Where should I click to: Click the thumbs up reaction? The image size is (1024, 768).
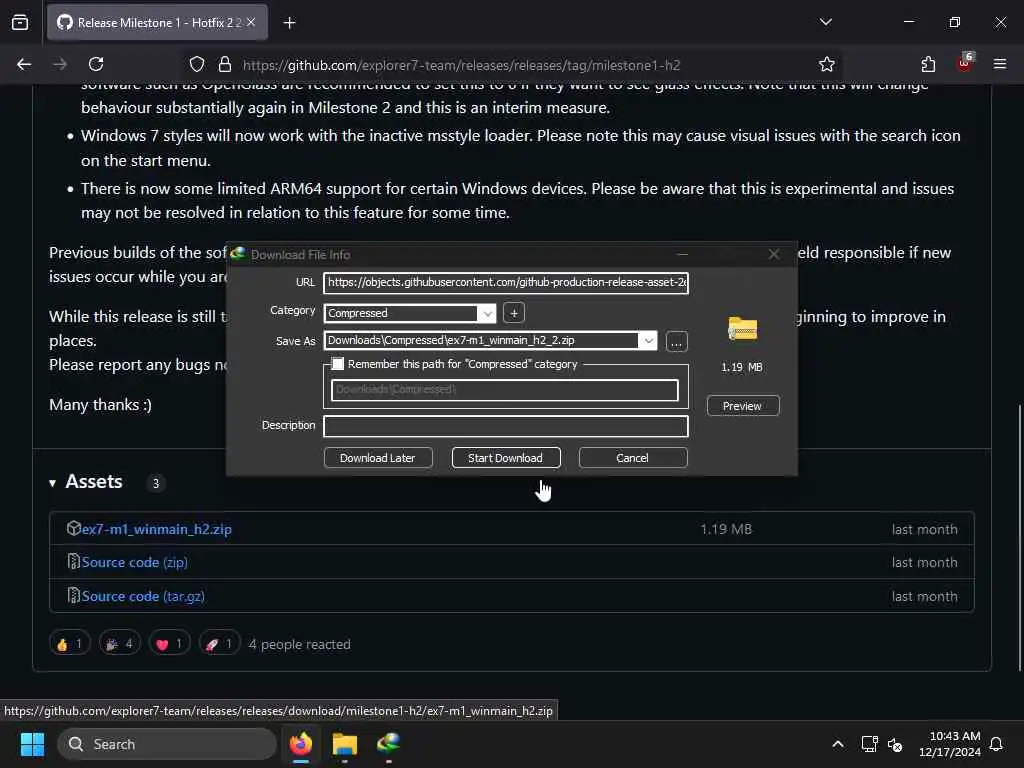[70, 643]
